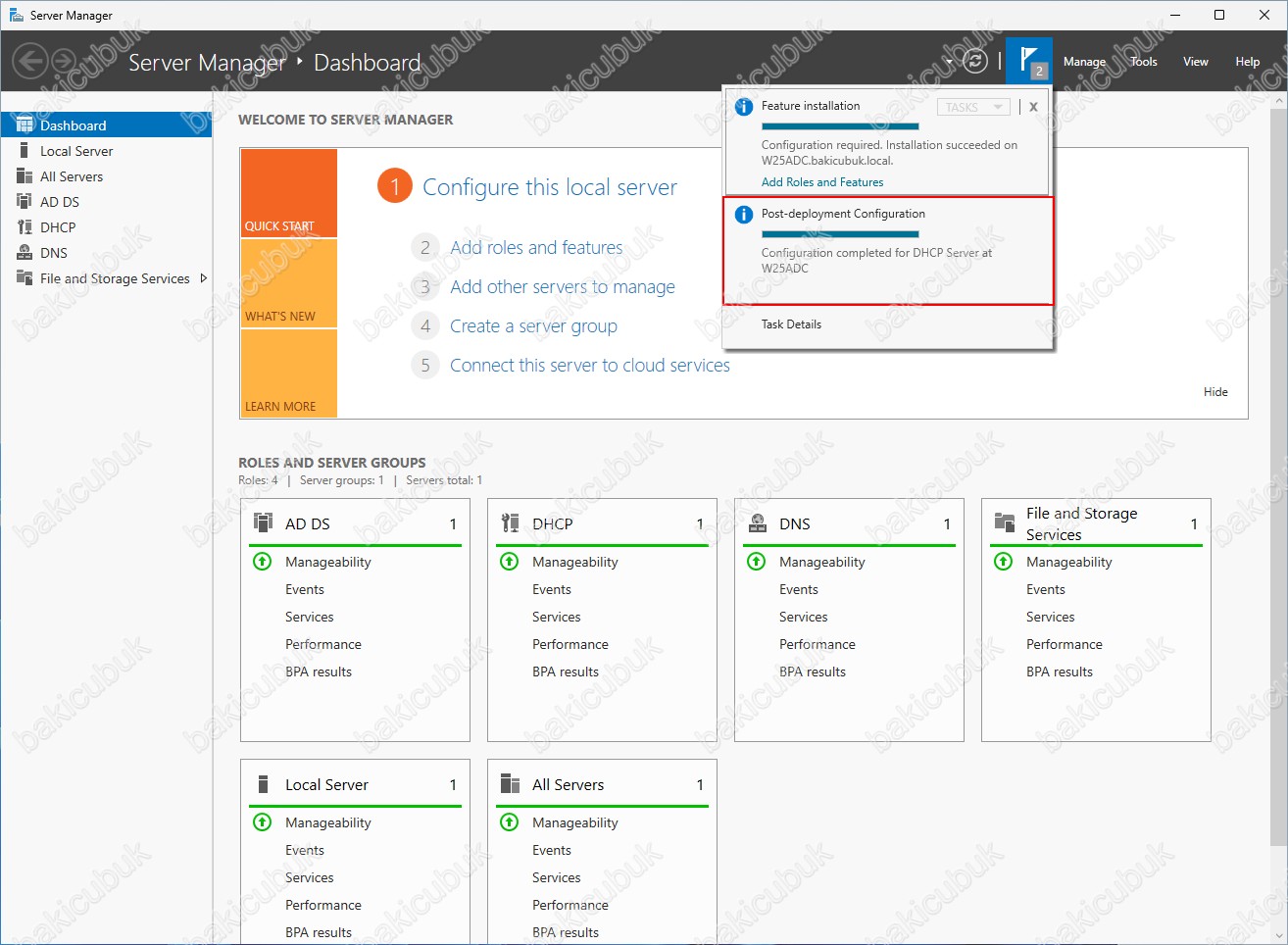Click the refresh dashboard icon

pyautogui.click(x=974, y=62)
